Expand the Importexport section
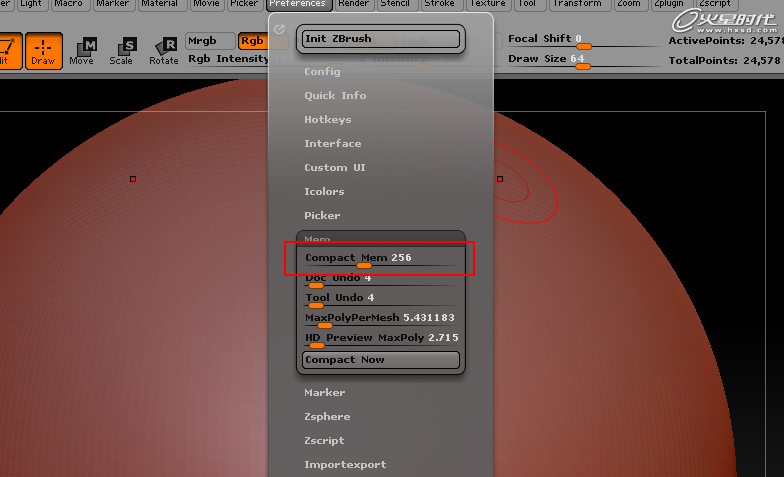 pyautogui.click(x=346, y=464)
